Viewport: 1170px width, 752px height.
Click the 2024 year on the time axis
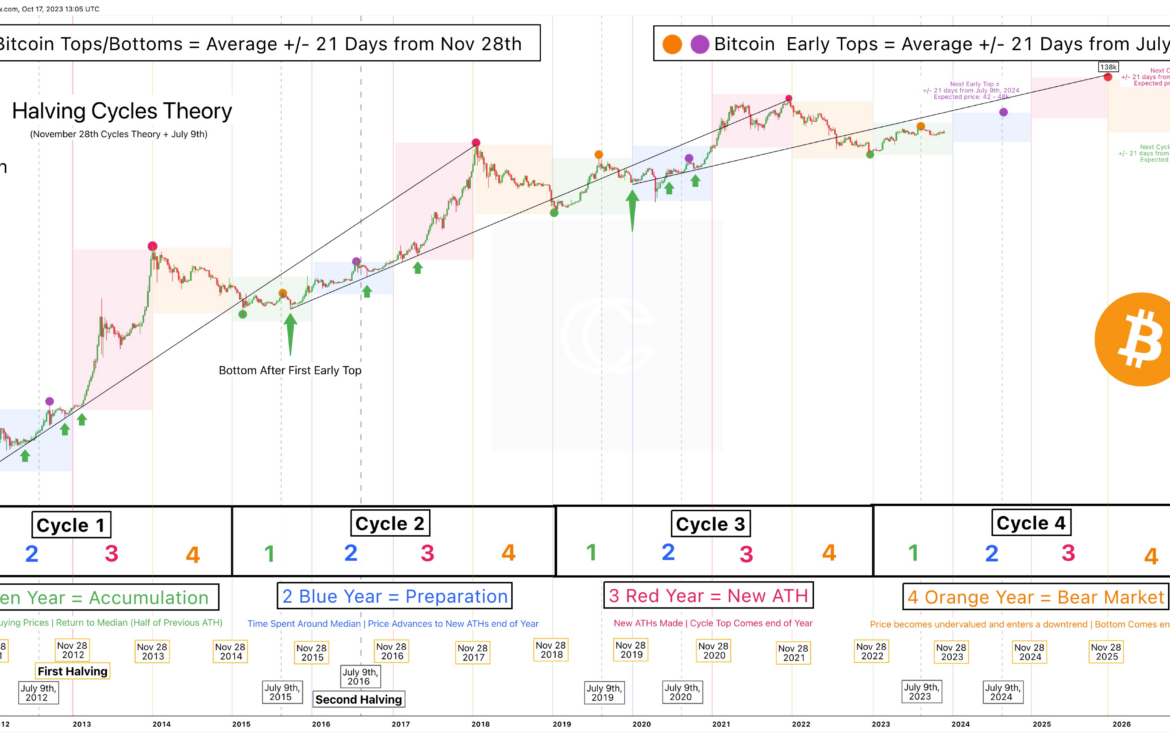point(961,724)
